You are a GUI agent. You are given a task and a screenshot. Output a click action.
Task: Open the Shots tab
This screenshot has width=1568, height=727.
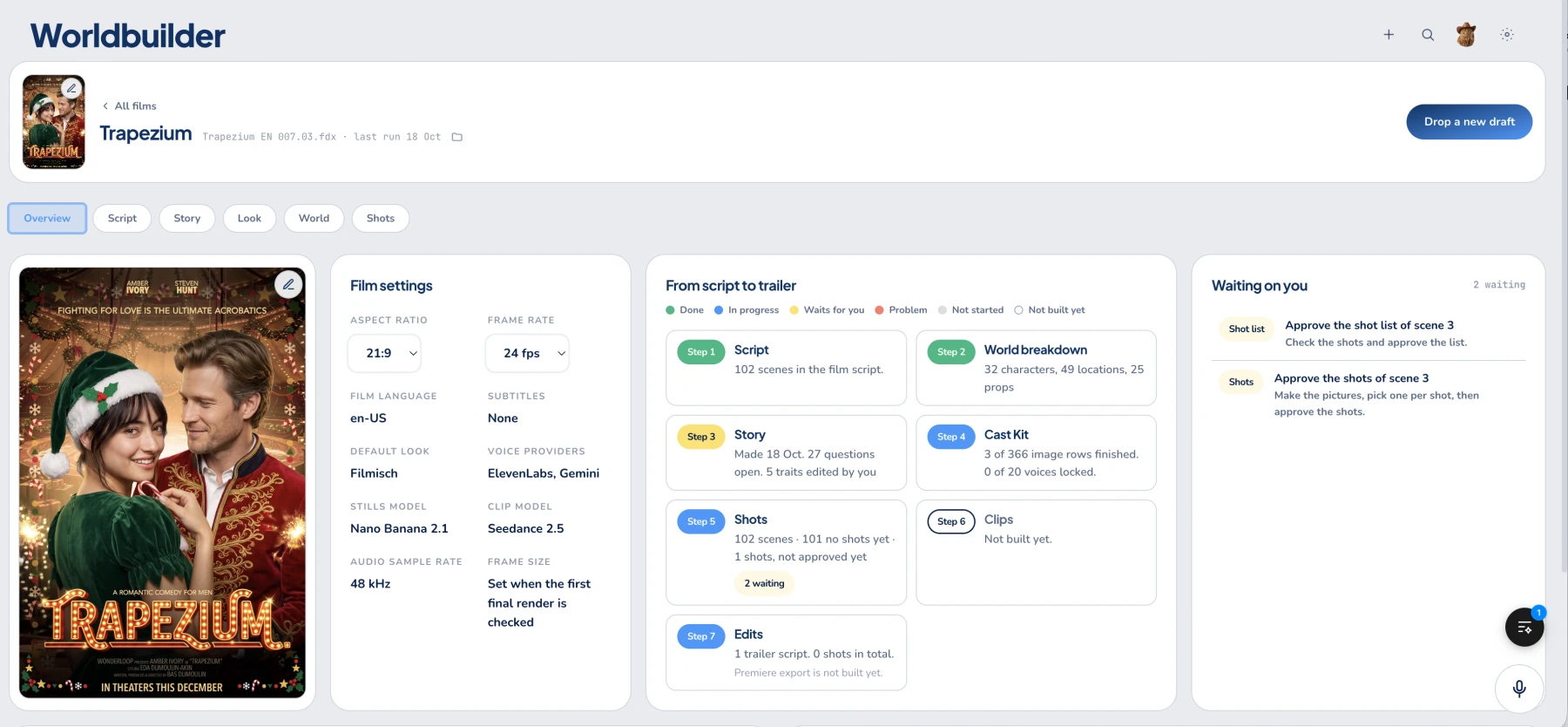[x=381, y=219]
